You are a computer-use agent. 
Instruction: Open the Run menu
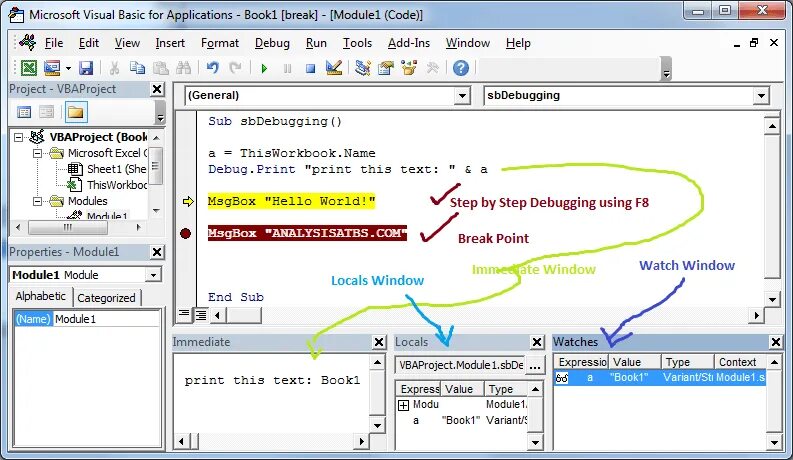point(316,43)
